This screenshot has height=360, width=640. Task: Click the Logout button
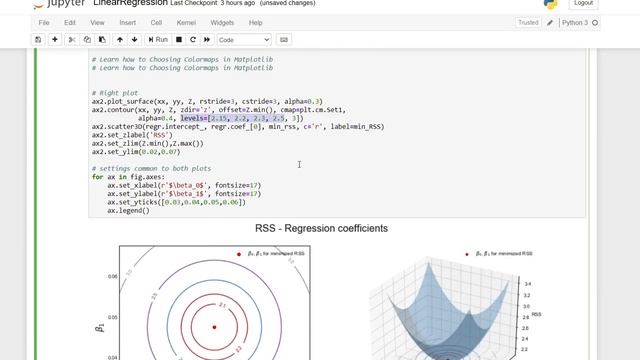tap(583, 3)
